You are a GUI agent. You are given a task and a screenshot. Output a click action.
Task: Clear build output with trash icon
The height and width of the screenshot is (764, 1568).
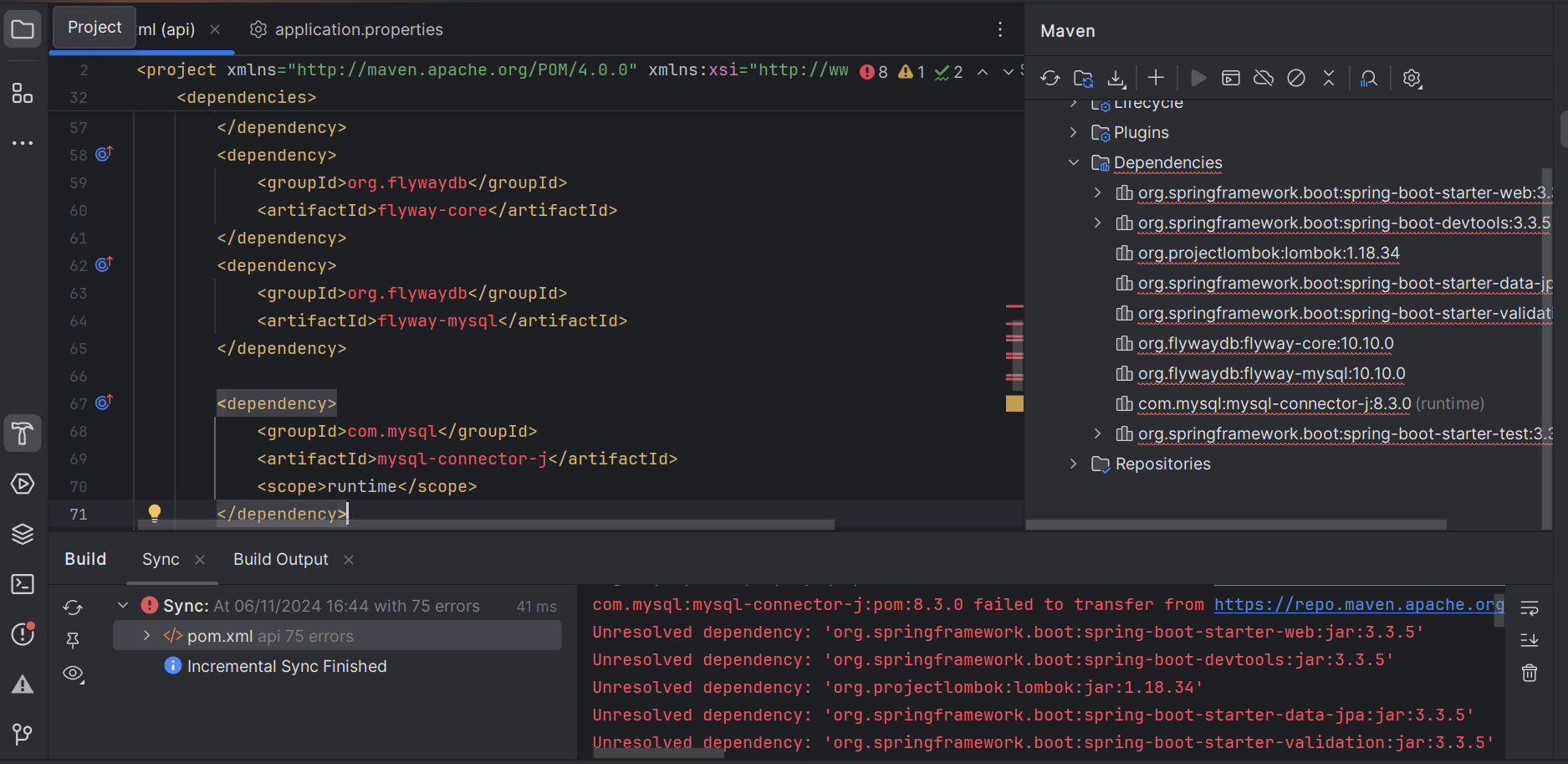[1530, 673]
